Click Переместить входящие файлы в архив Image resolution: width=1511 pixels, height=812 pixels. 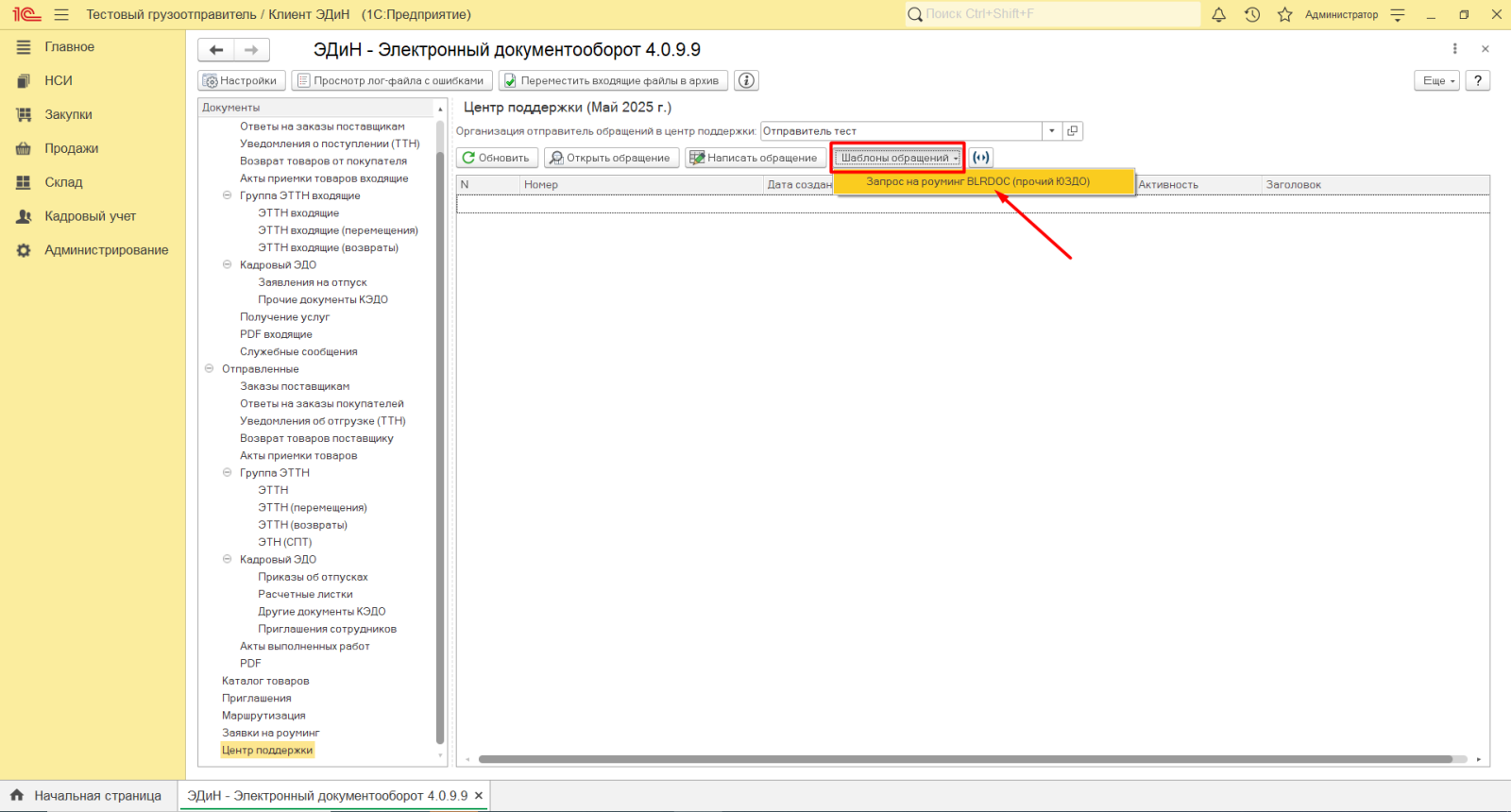pyautogui.click(x=613, y=80)
